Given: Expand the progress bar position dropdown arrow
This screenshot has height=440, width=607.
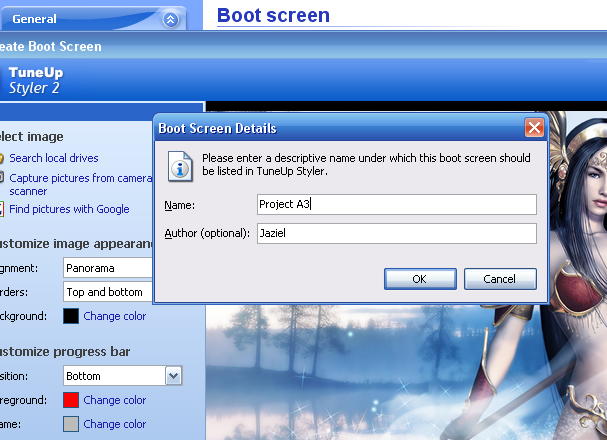Looking at the screenshot, I should click(173, 376).
